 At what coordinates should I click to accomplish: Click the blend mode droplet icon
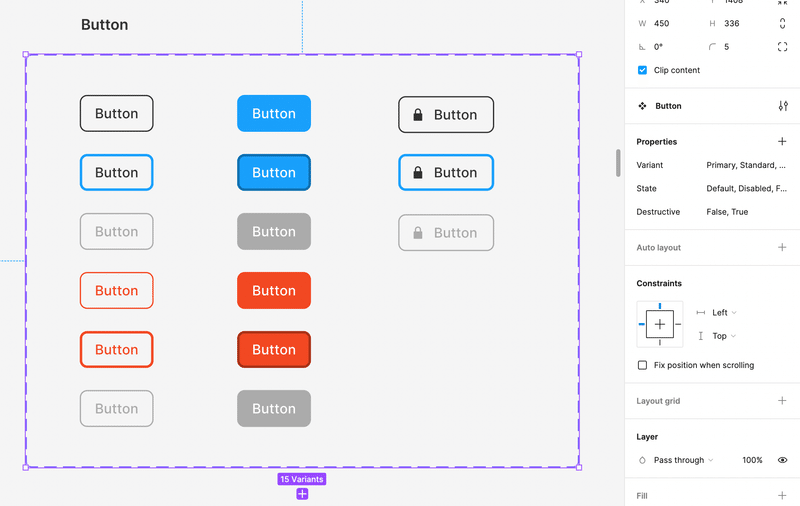(642, 460)
